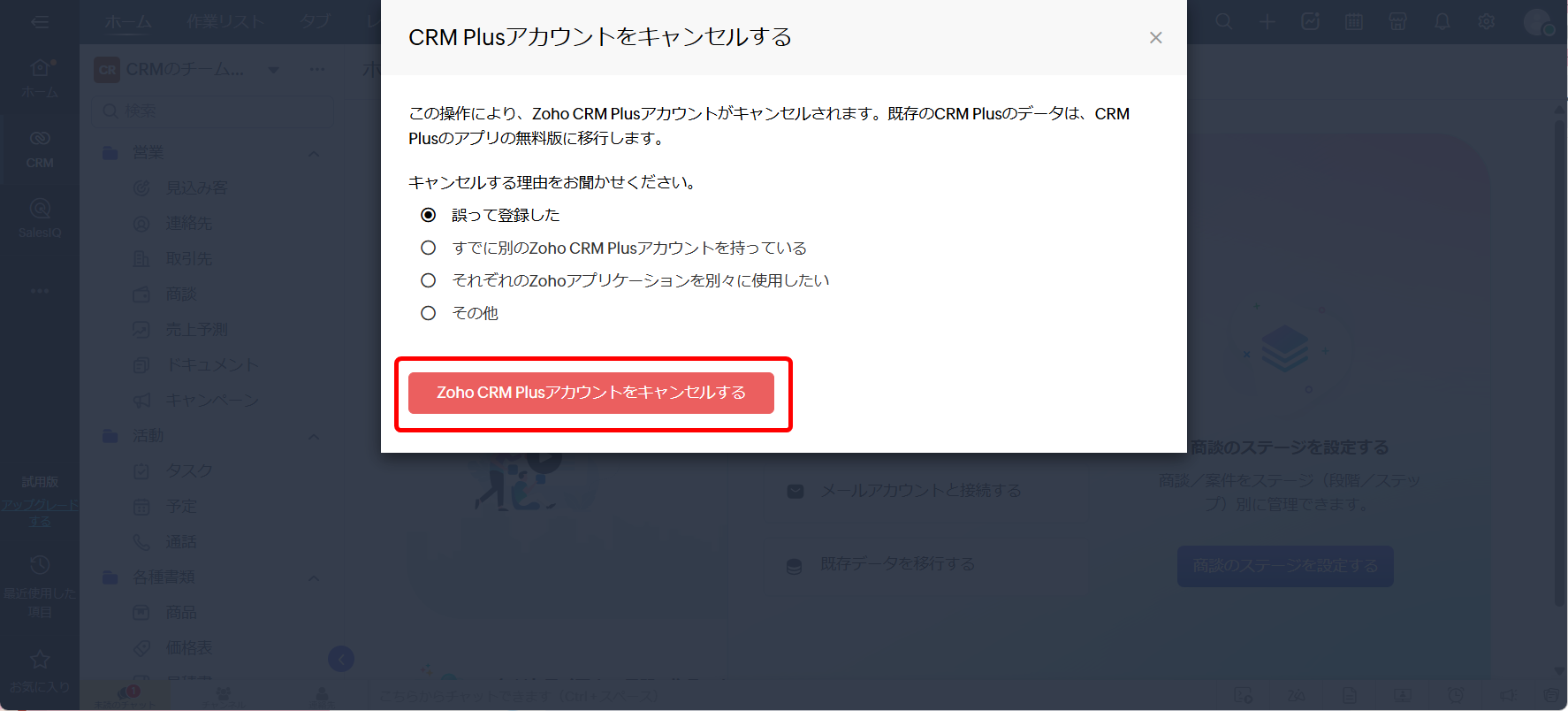Click the sidebar 検索 search field
This screenshot has height=711, width=1568.
[213, 111]
